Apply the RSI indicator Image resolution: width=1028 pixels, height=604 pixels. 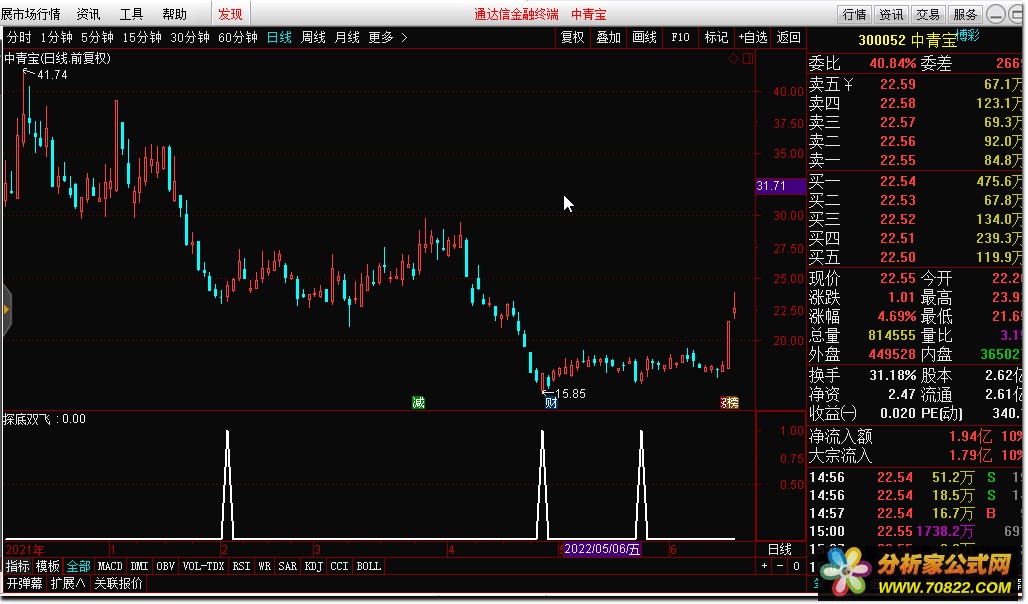point(241,566)
